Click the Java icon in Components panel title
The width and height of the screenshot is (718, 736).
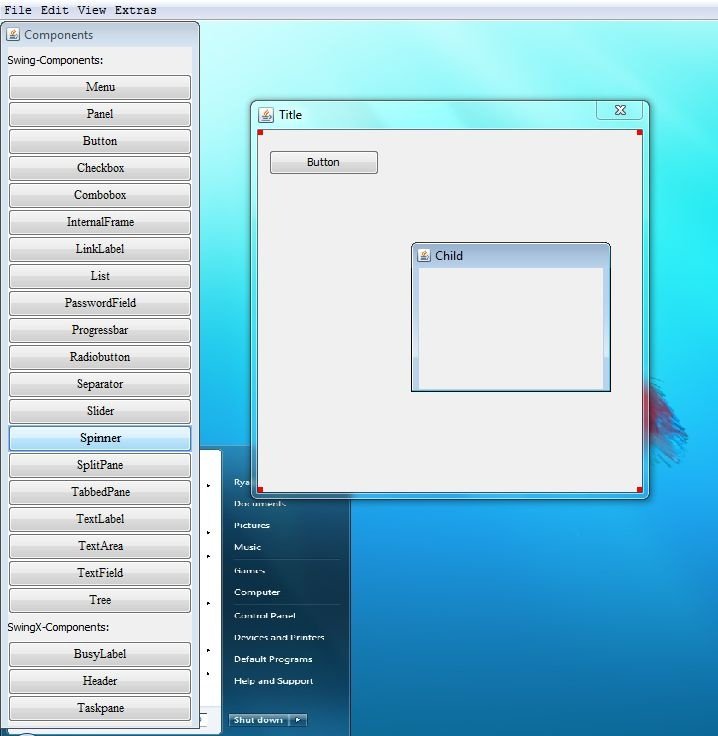[x=13, y=34]
